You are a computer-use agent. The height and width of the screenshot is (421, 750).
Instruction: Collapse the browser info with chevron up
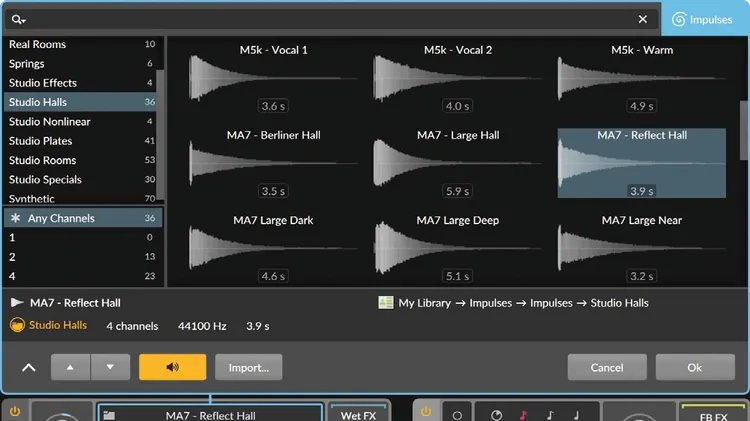pyautogui.click(x=29, y=367)
